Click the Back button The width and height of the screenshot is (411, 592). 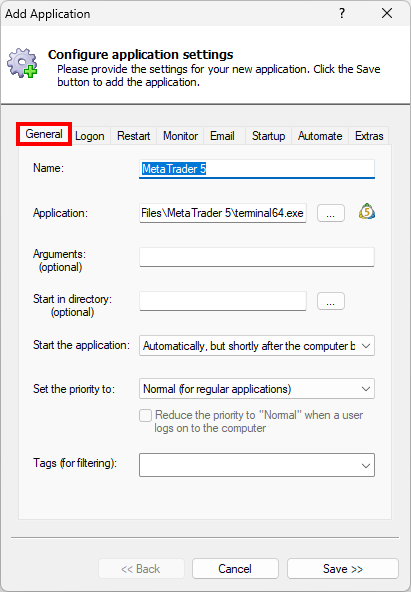[x=141, y=569]
